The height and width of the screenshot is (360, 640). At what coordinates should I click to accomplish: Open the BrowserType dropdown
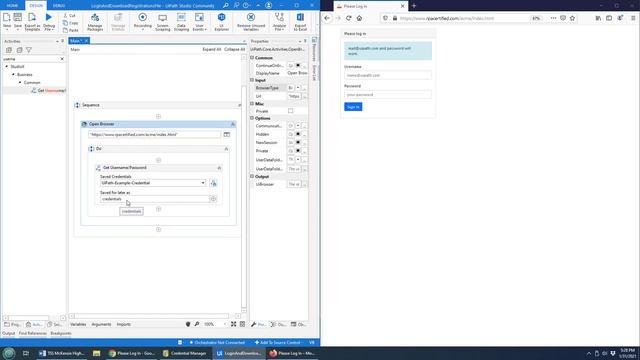coord(298,88)
